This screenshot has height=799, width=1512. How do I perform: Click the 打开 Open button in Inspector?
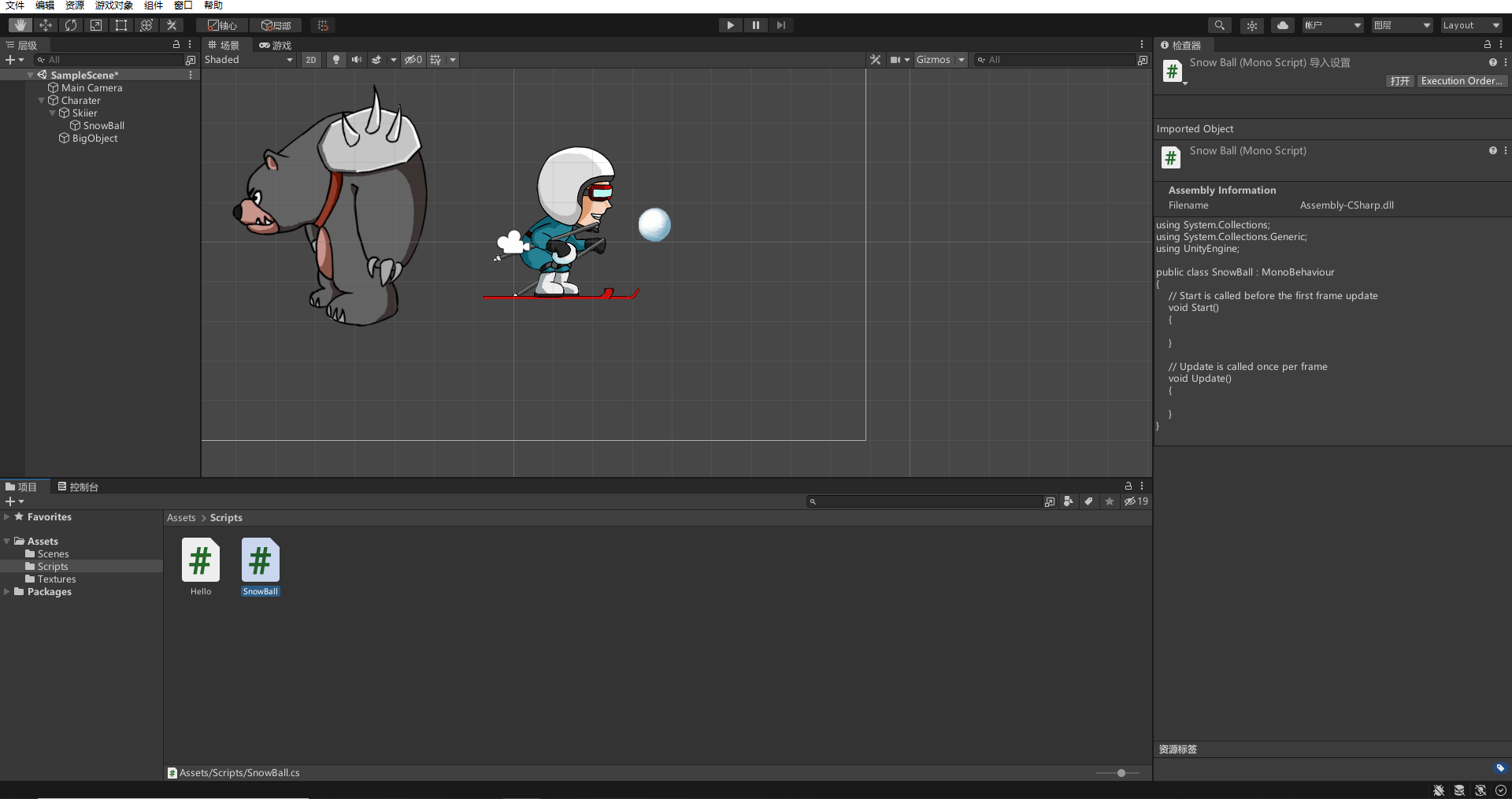pyautogui.click(x=1400, y=81)
